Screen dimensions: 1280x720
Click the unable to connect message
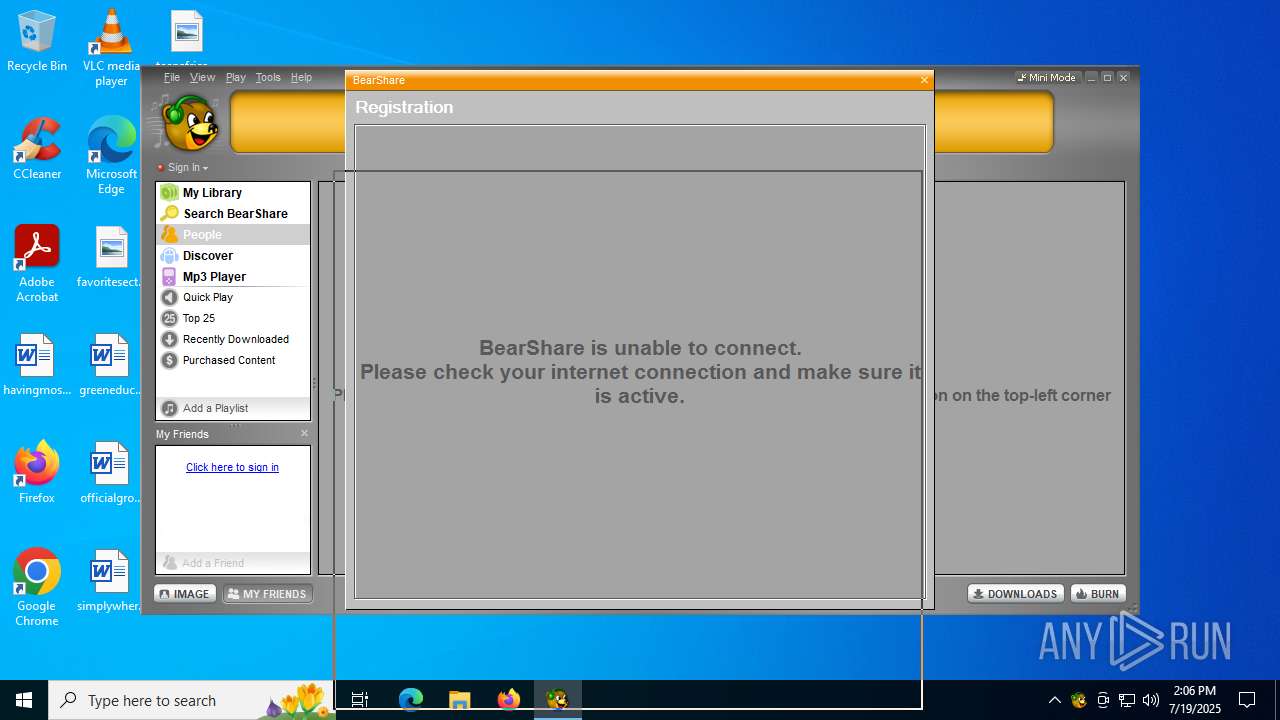pyautogui.click(x=640, y=372)
